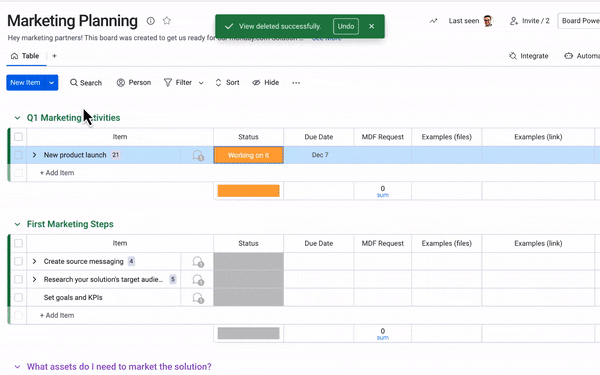The width and height of the screenshot is (600, 375).
Task: Check Research target audience row checkbox
Action: click(x=18, y=279)
